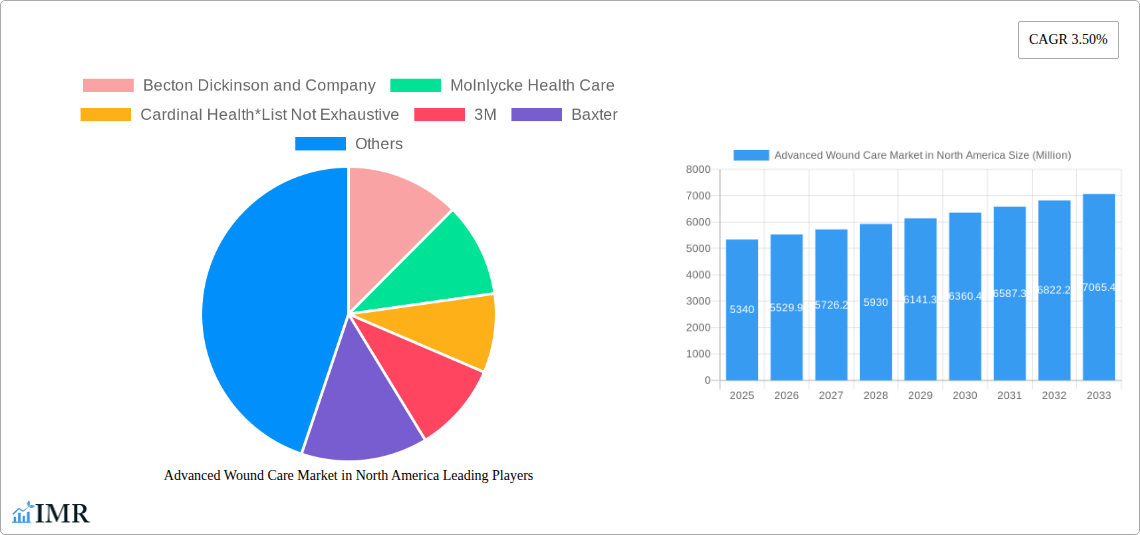Click the 4000 y-axis label
The width and height of the screenshot is (1140, 535).
click(x=698, y=275)
